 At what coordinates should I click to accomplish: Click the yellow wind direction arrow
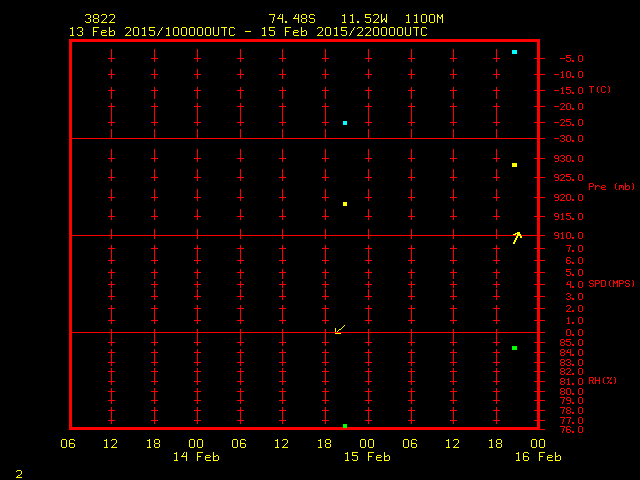click(x=517, y=237)
